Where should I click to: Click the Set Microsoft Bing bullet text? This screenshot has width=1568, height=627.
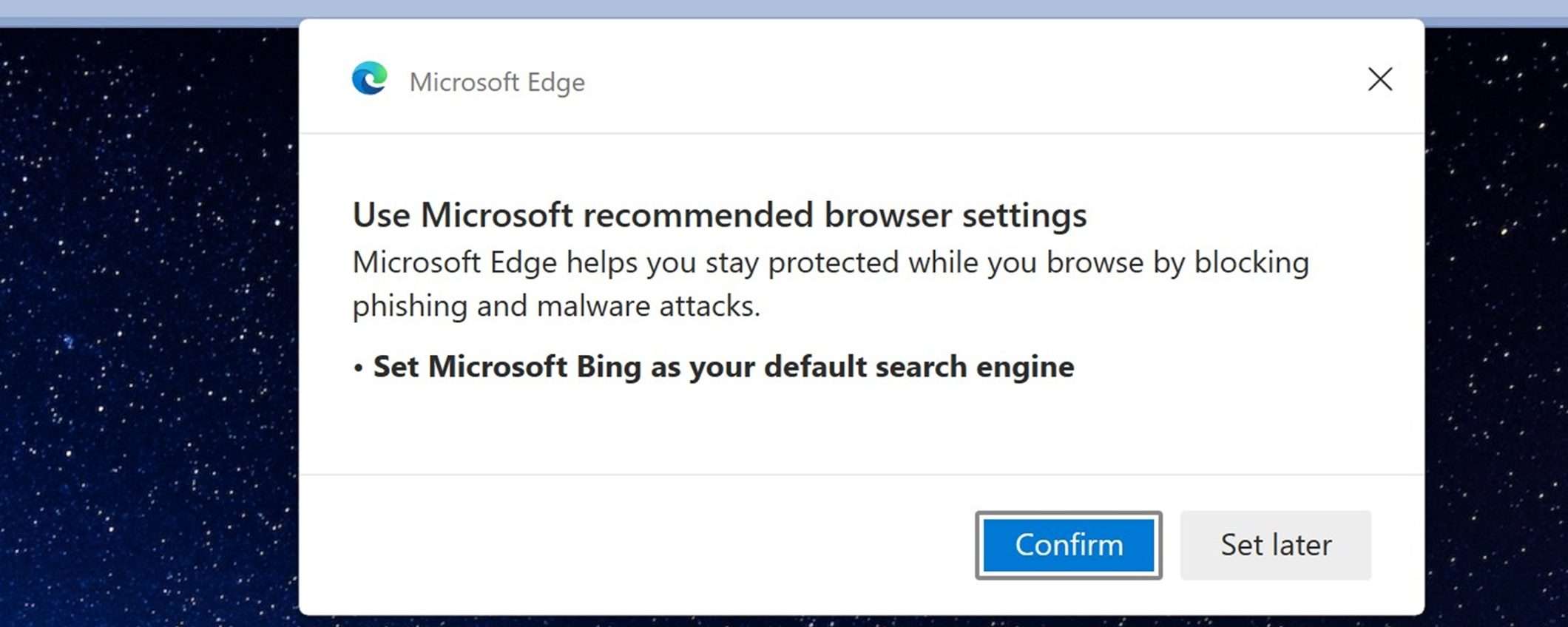[x=723, y=367]
